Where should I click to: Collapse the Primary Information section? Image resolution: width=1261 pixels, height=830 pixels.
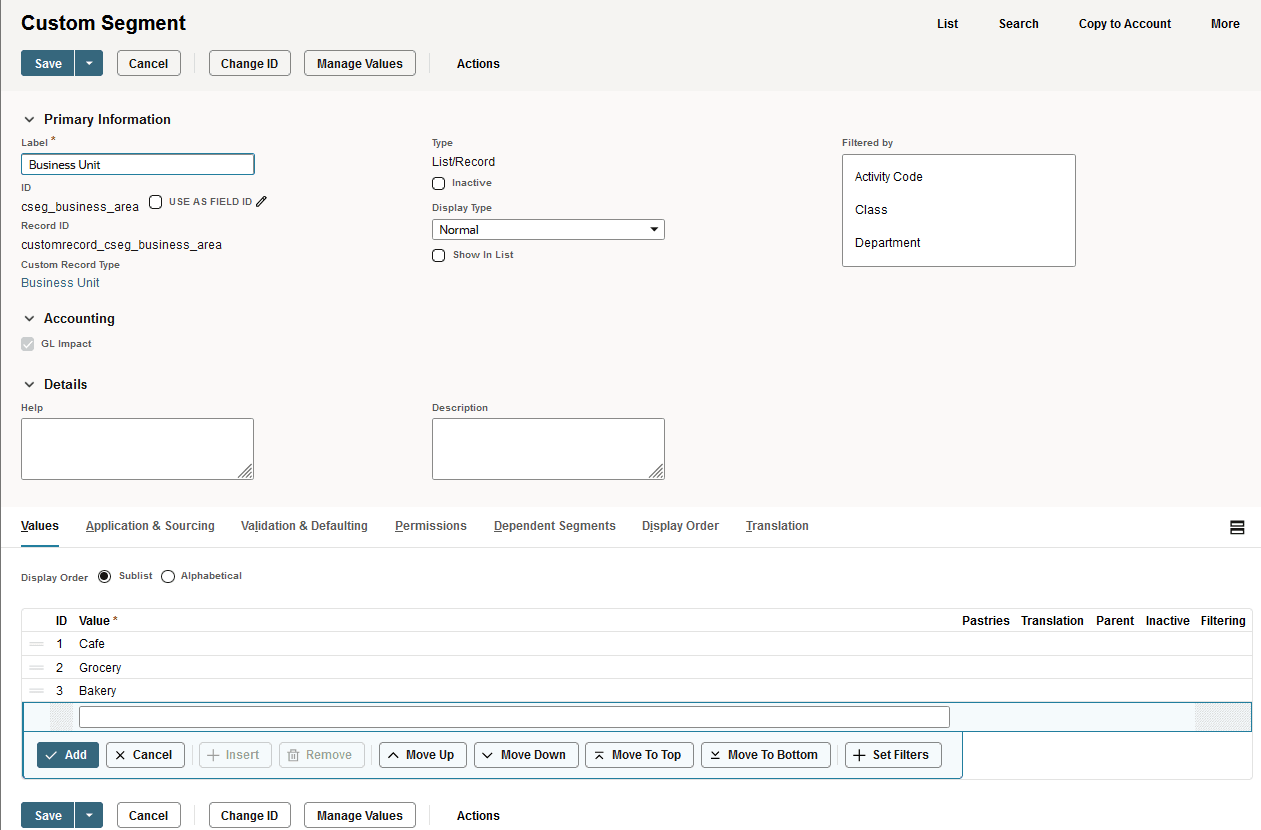tap(29, 119)
